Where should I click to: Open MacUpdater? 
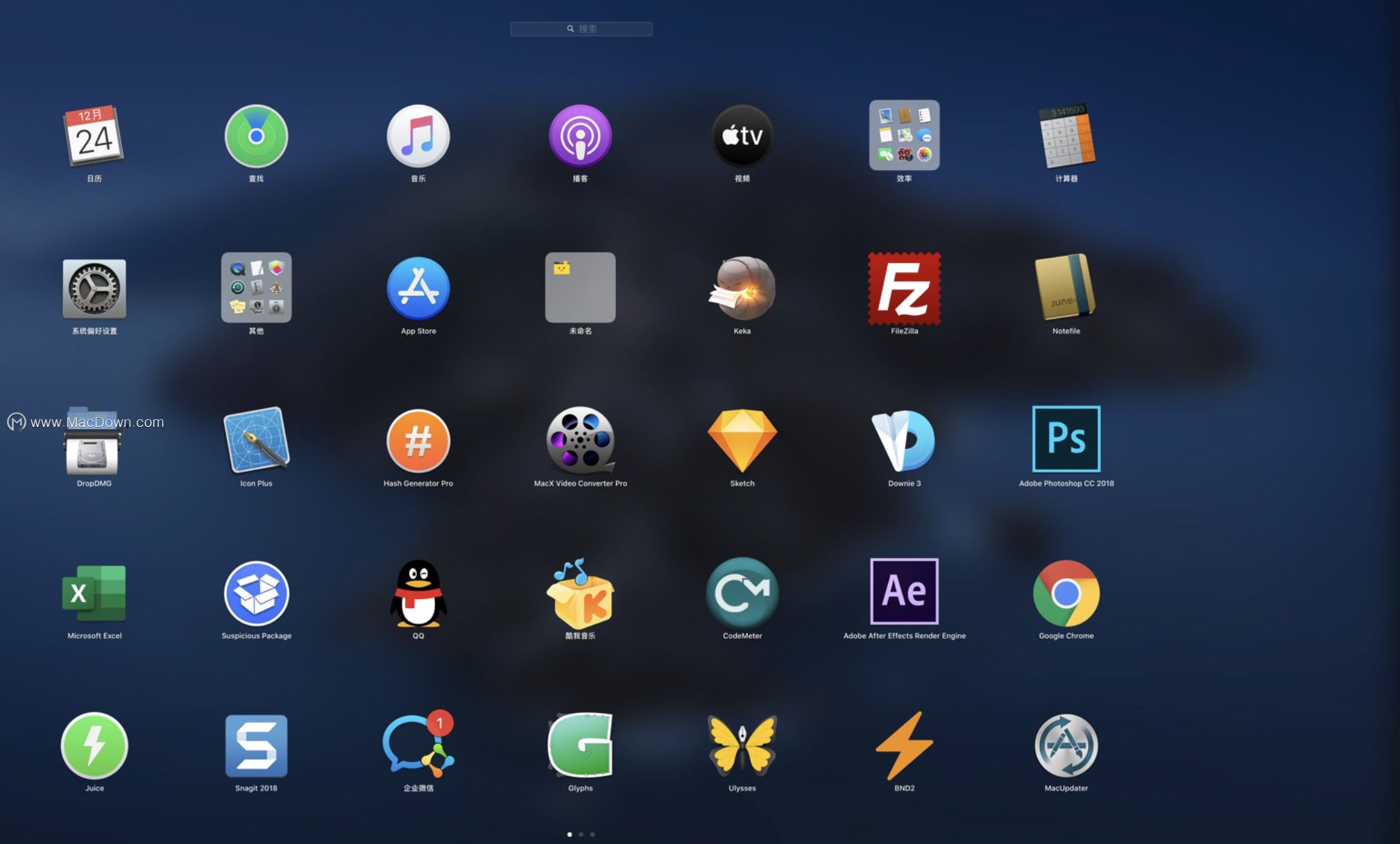click(1066, 745)
